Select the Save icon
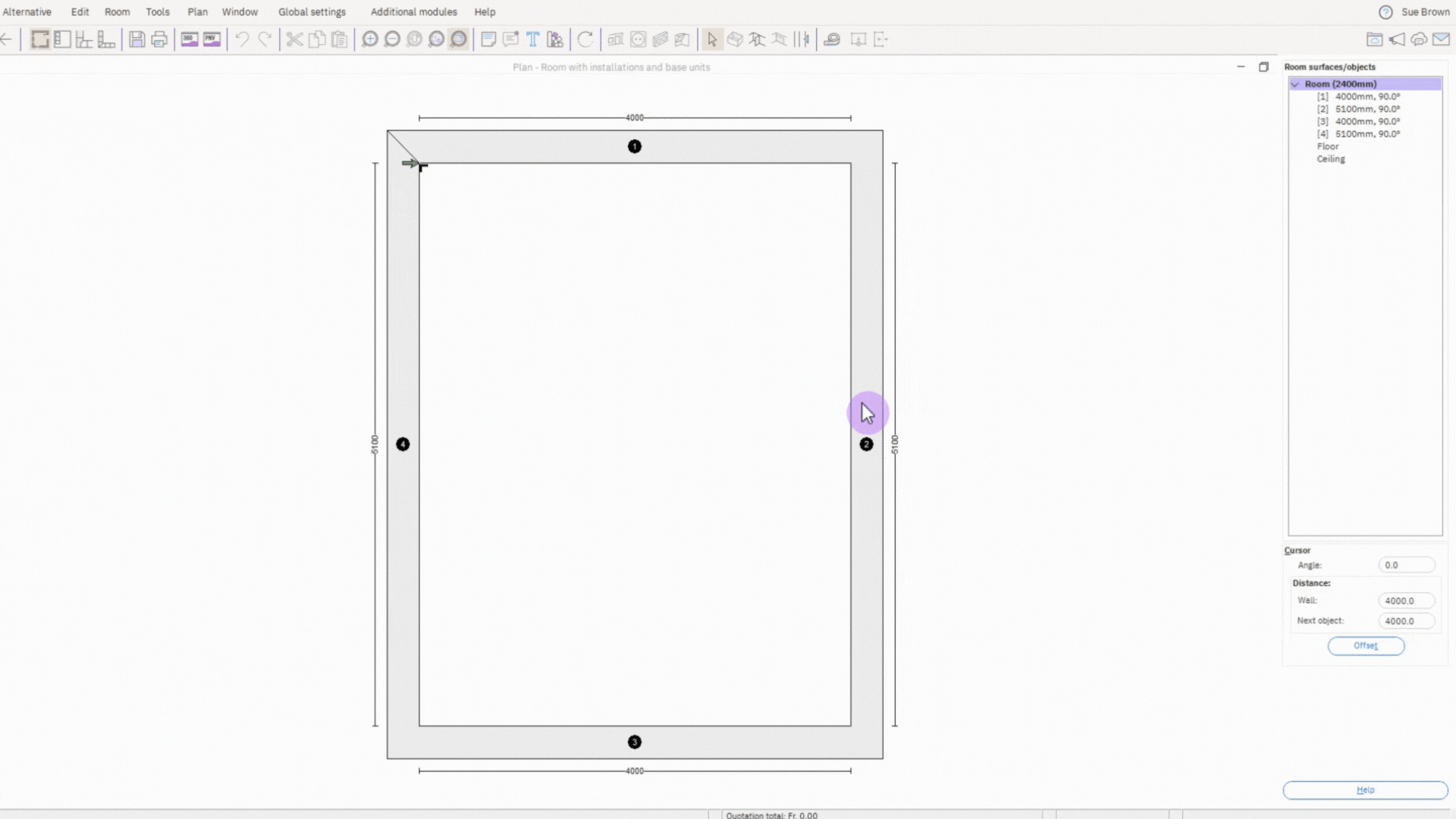 click(x=137, y=39)
